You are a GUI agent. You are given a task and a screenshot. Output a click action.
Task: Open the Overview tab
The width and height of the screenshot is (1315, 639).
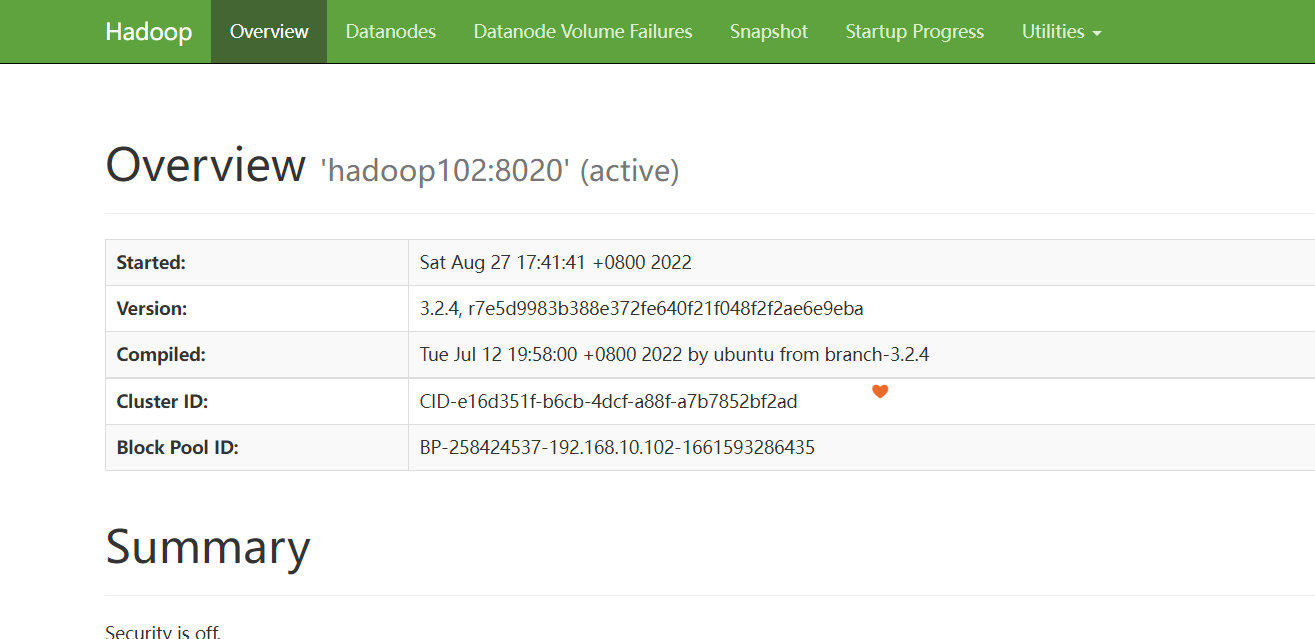pyautogui.click(x=269, y=31)
